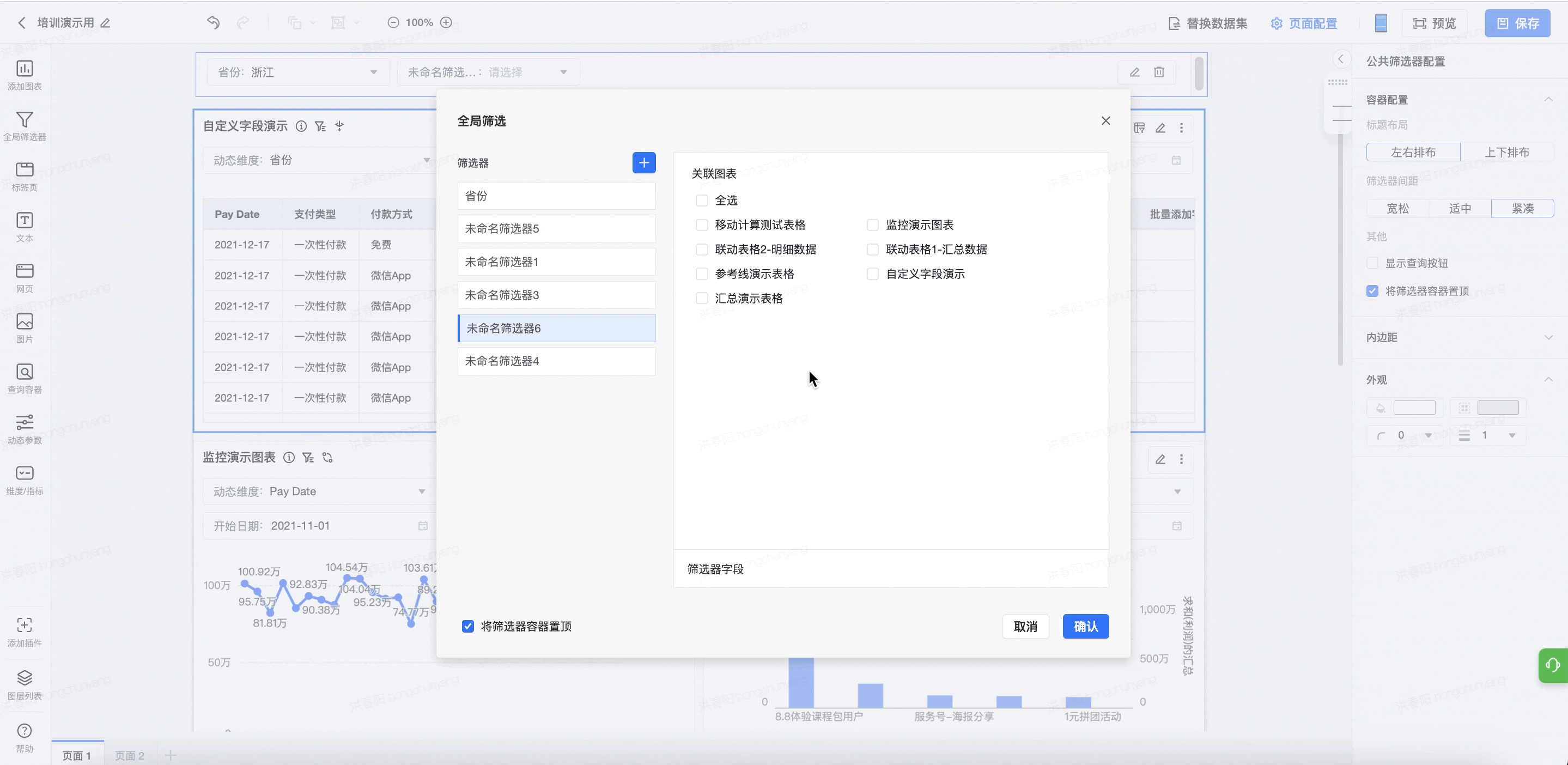Click 取消 to cancel the dialog
The width and height of the screenshot is (1568, 765).
point(1025,626)
